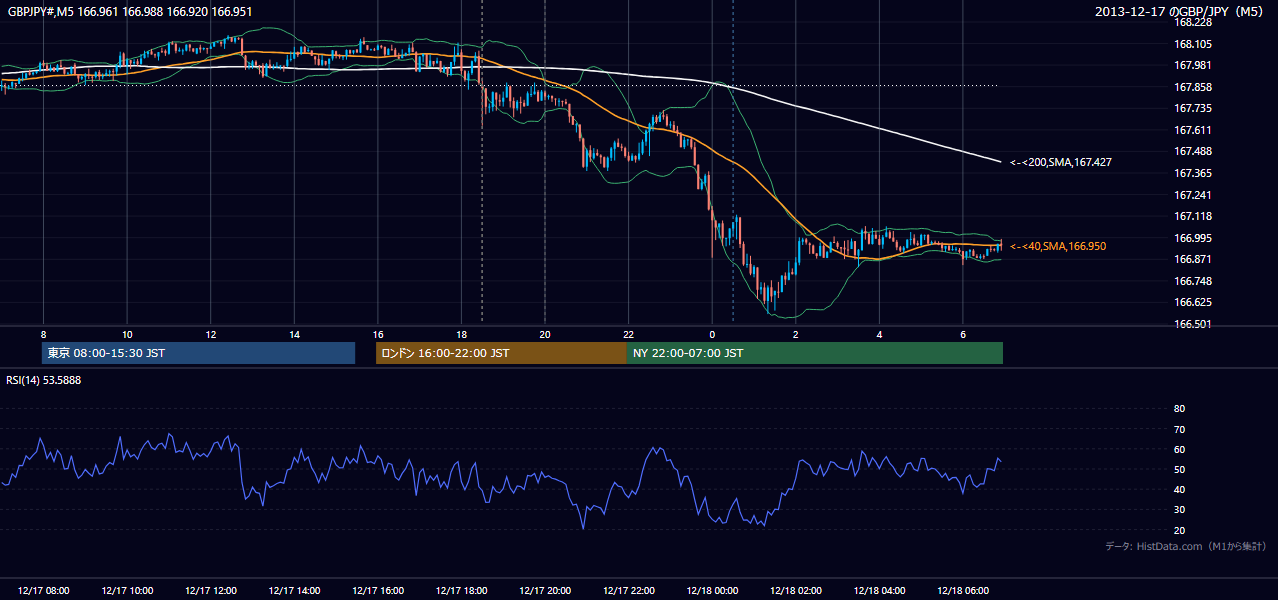
Task: Select the NY 22:00-07:00 JST session bar
Action: 815,353
